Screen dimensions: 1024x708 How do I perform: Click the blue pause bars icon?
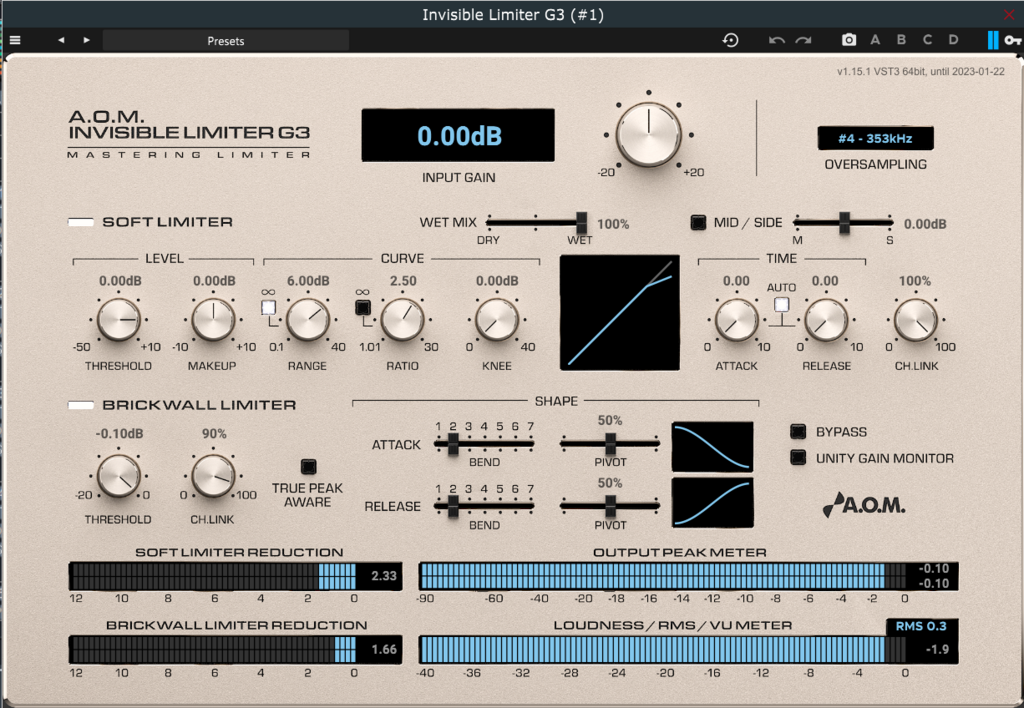coord(993,40)
